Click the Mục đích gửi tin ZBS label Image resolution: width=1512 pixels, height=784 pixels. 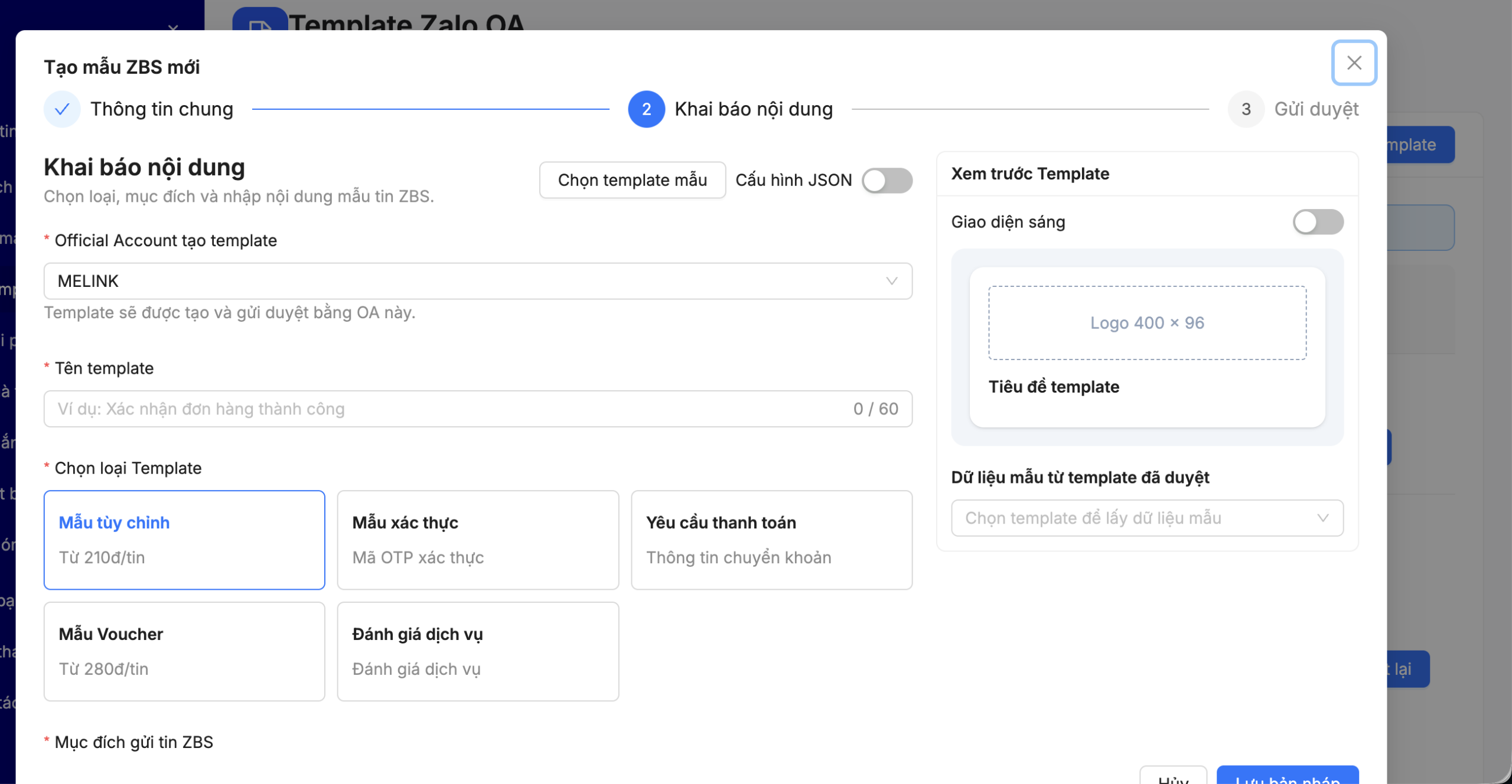pyautogui.click(x=133, y=742)
